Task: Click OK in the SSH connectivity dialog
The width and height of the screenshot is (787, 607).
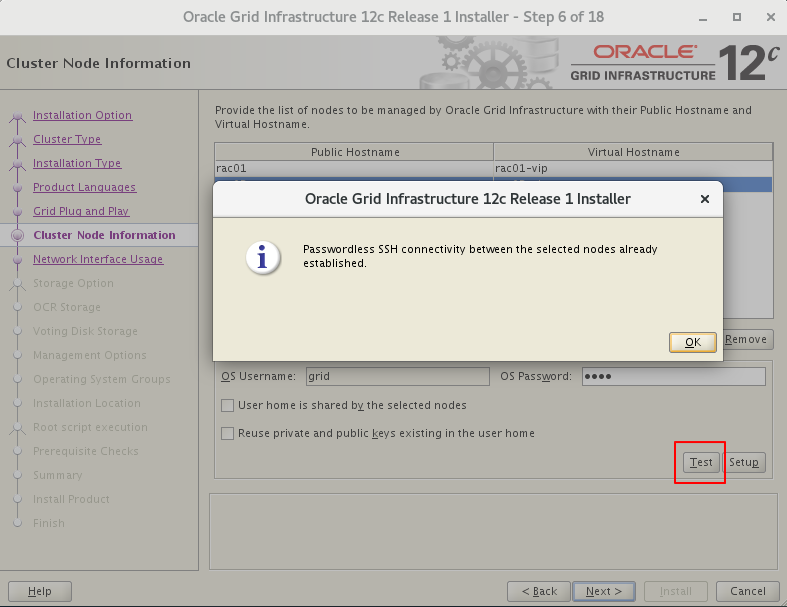Action: pos(693,342)
